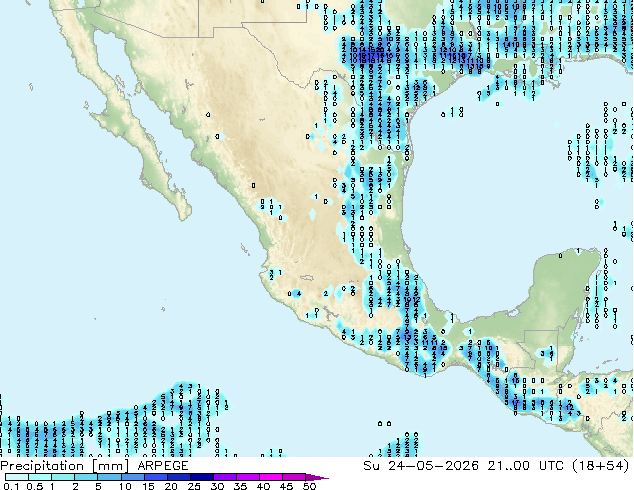The height and width of the screenshot is (490, 634).
Task: Click the 2–5 mm legend color swatch
Action: 86,477
